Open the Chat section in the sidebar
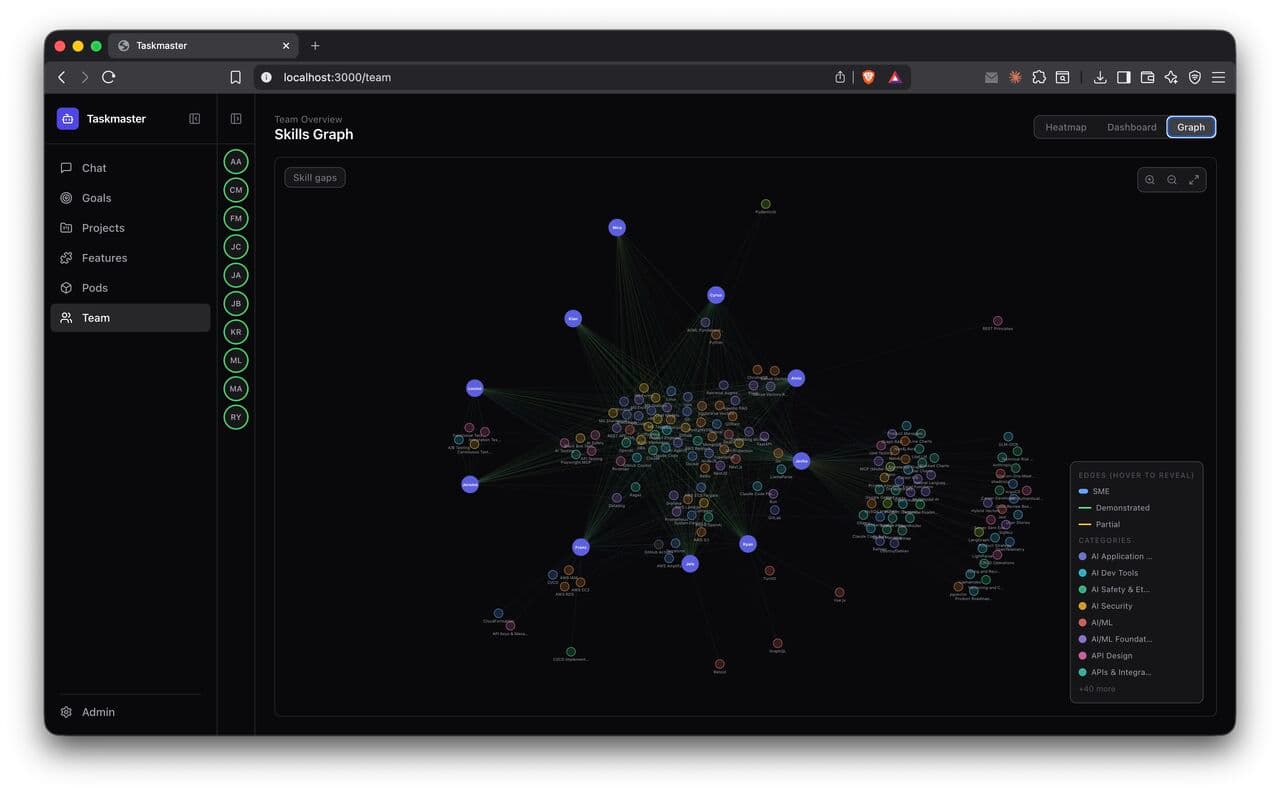1280x794 pixels. [x=93, y=168]
